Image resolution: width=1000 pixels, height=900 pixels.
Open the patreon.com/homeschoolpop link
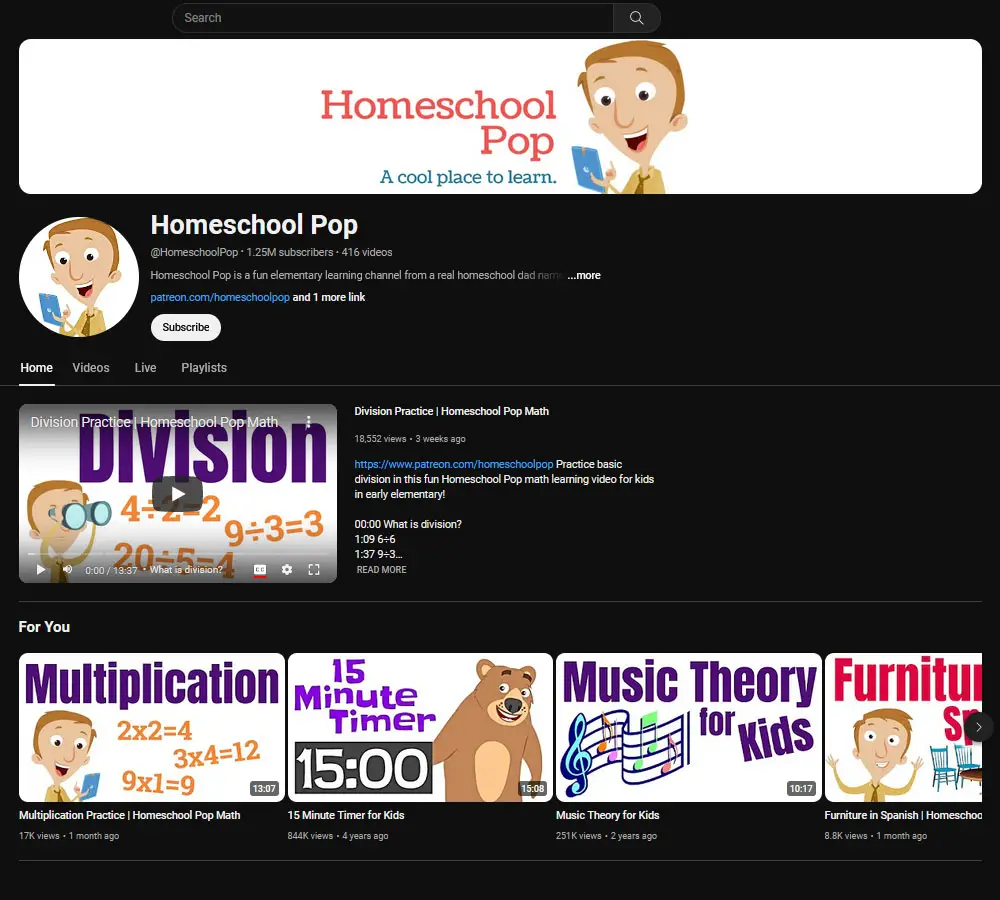220,297
